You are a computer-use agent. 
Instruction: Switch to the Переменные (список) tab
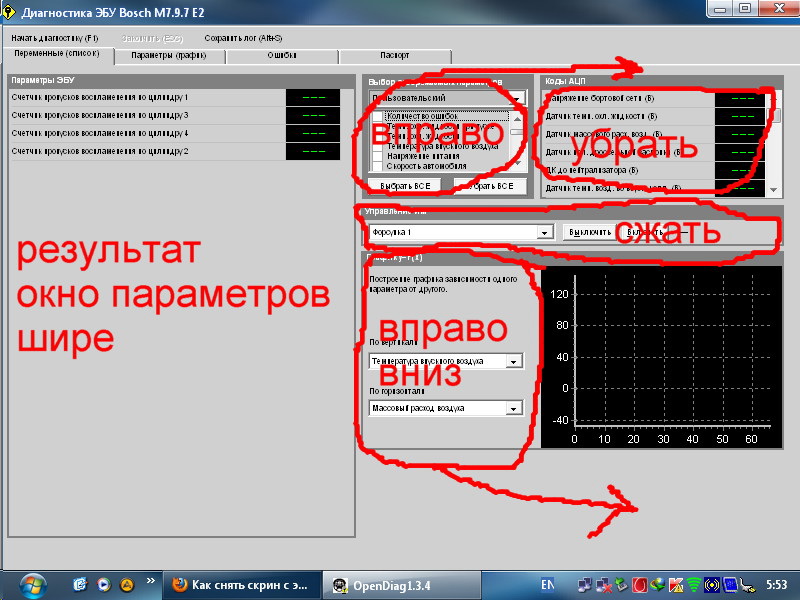tap(57, 54)
